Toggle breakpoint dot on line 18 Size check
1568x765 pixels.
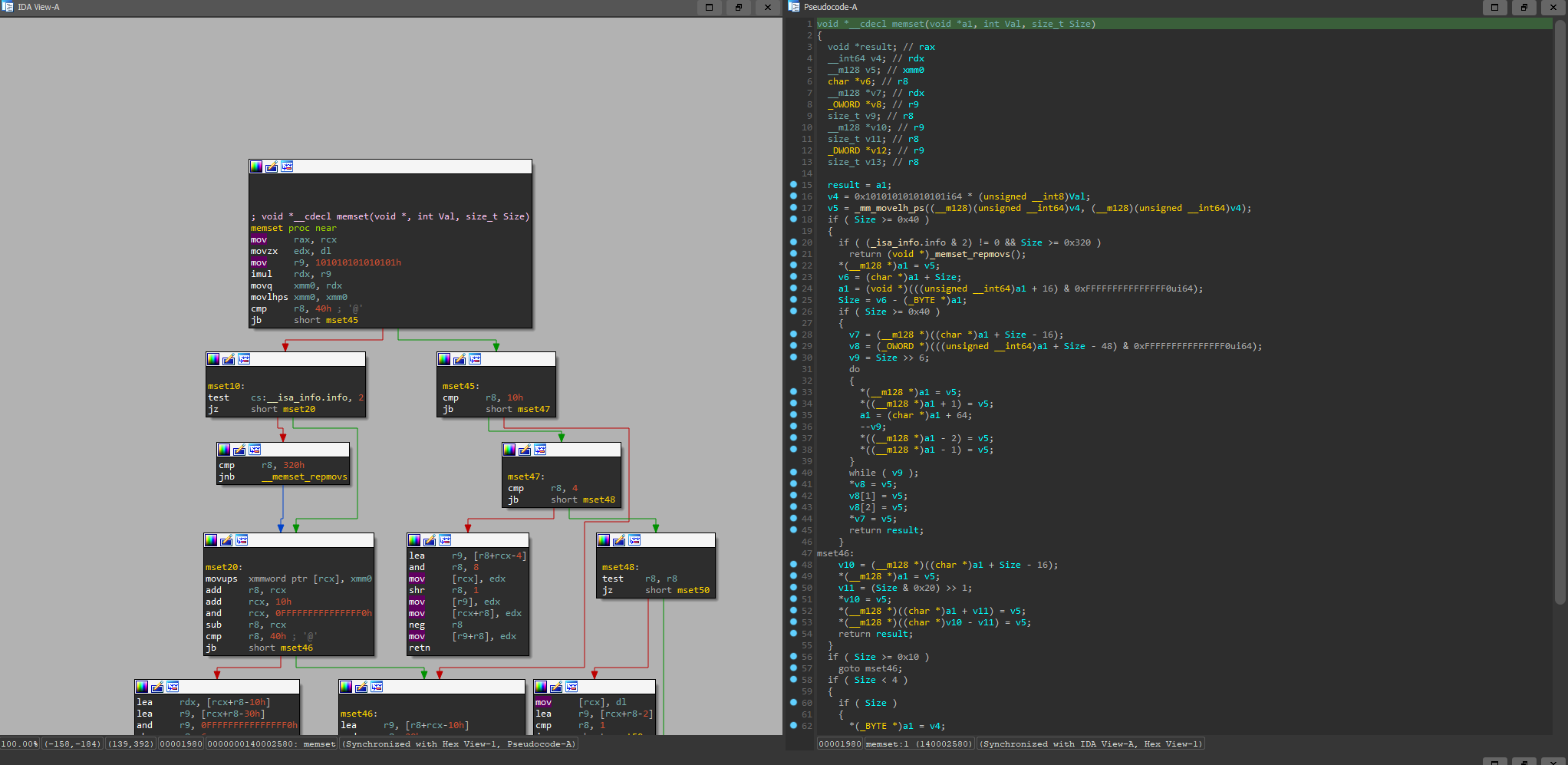tap(793, 219)
